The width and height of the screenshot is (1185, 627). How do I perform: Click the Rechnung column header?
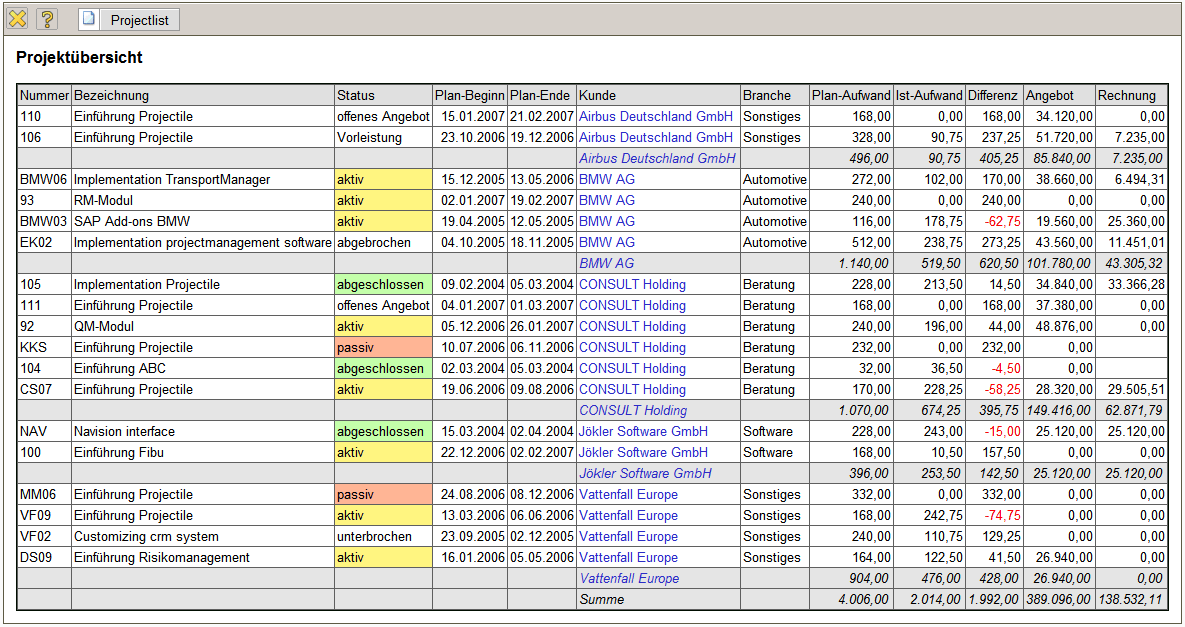point(1126,96)
